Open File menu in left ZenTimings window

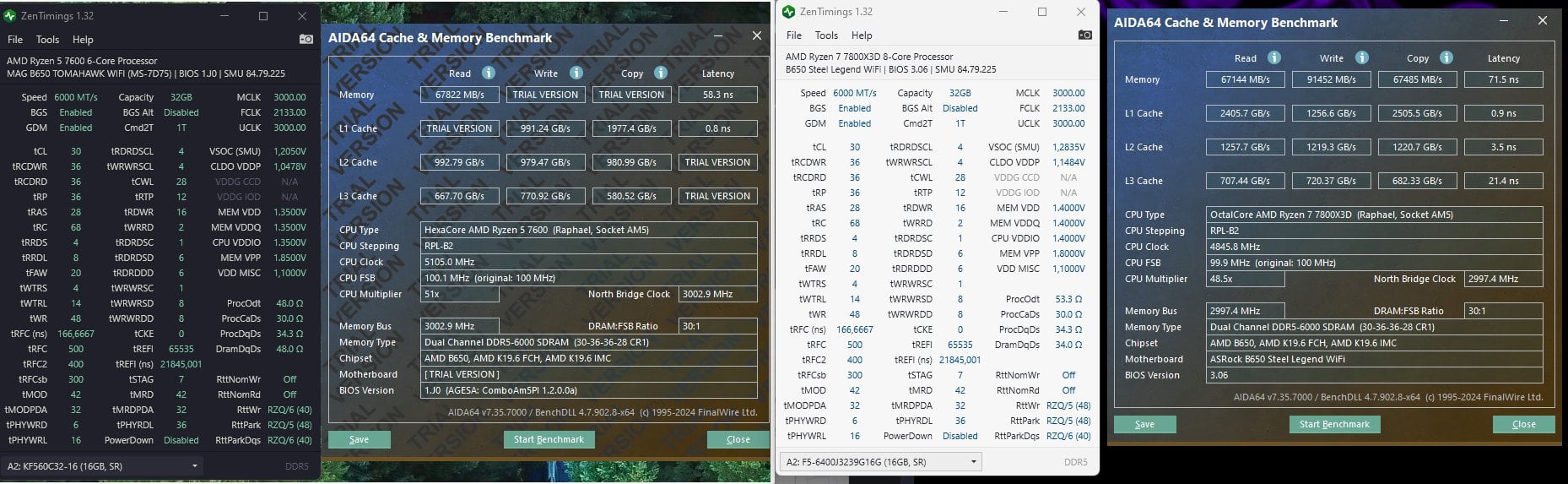pos(15,39)
